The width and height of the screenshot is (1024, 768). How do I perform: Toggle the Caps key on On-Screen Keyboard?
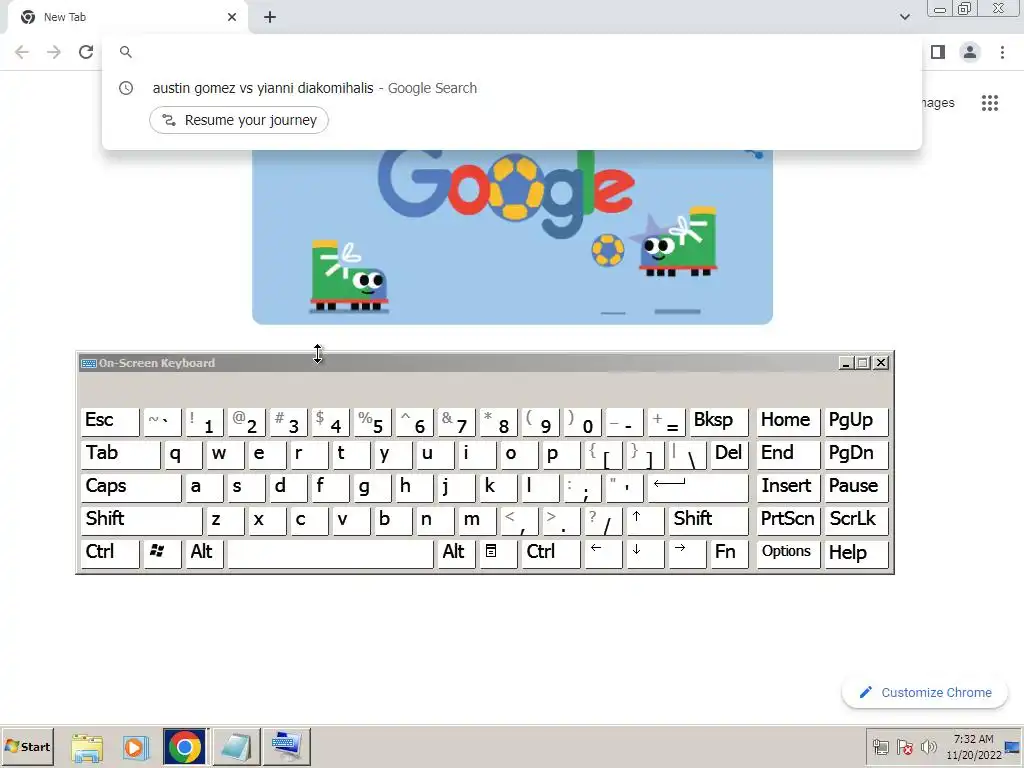pos(131,487)
